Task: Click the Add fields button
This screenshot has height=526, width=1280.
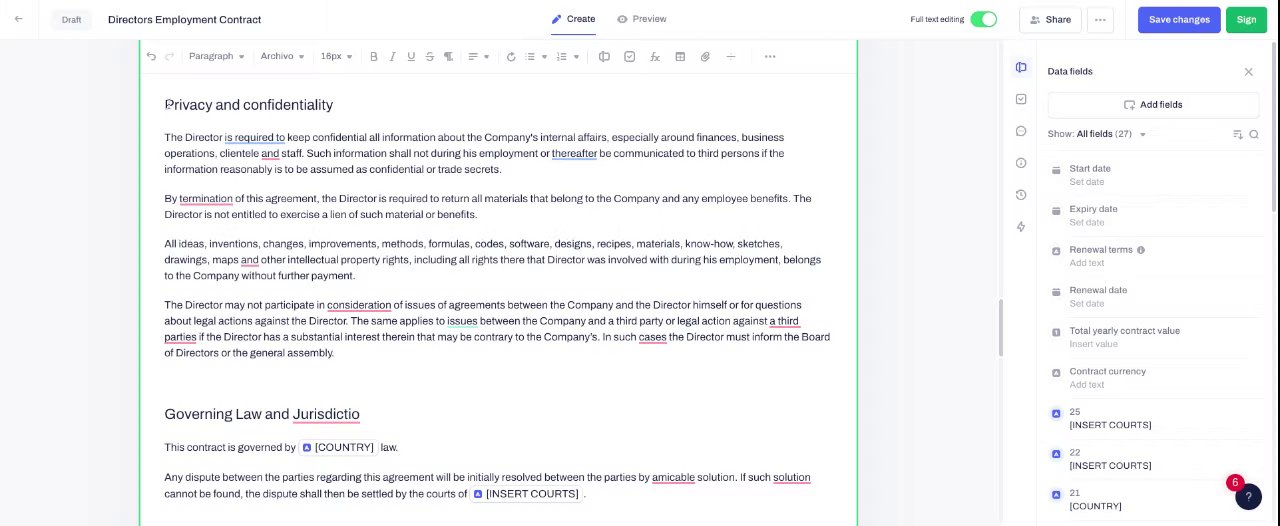Action: [1153, 105]
